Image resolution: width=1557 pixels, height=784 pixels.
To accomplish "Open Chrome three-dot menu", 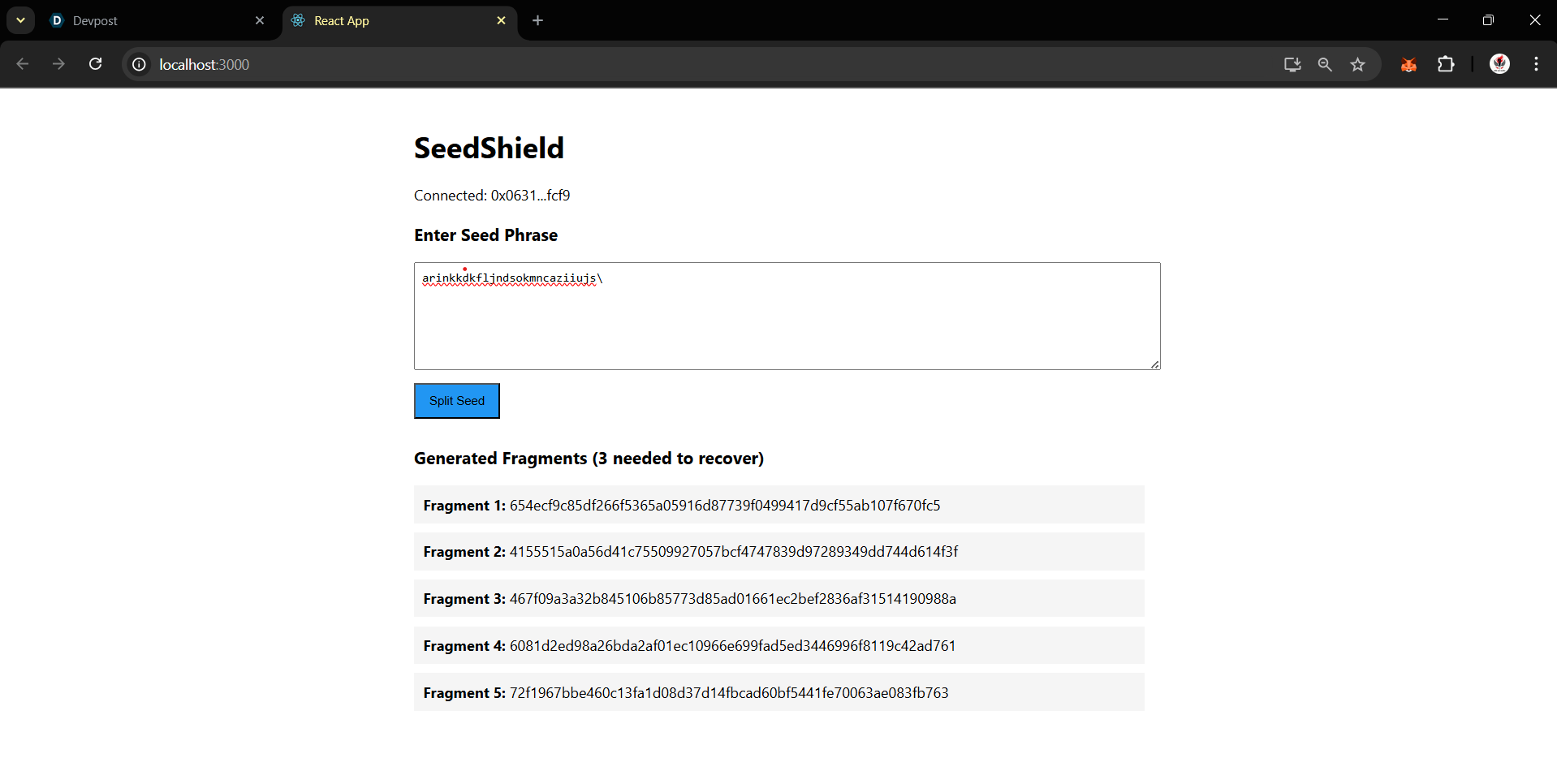I will 1536,64.
